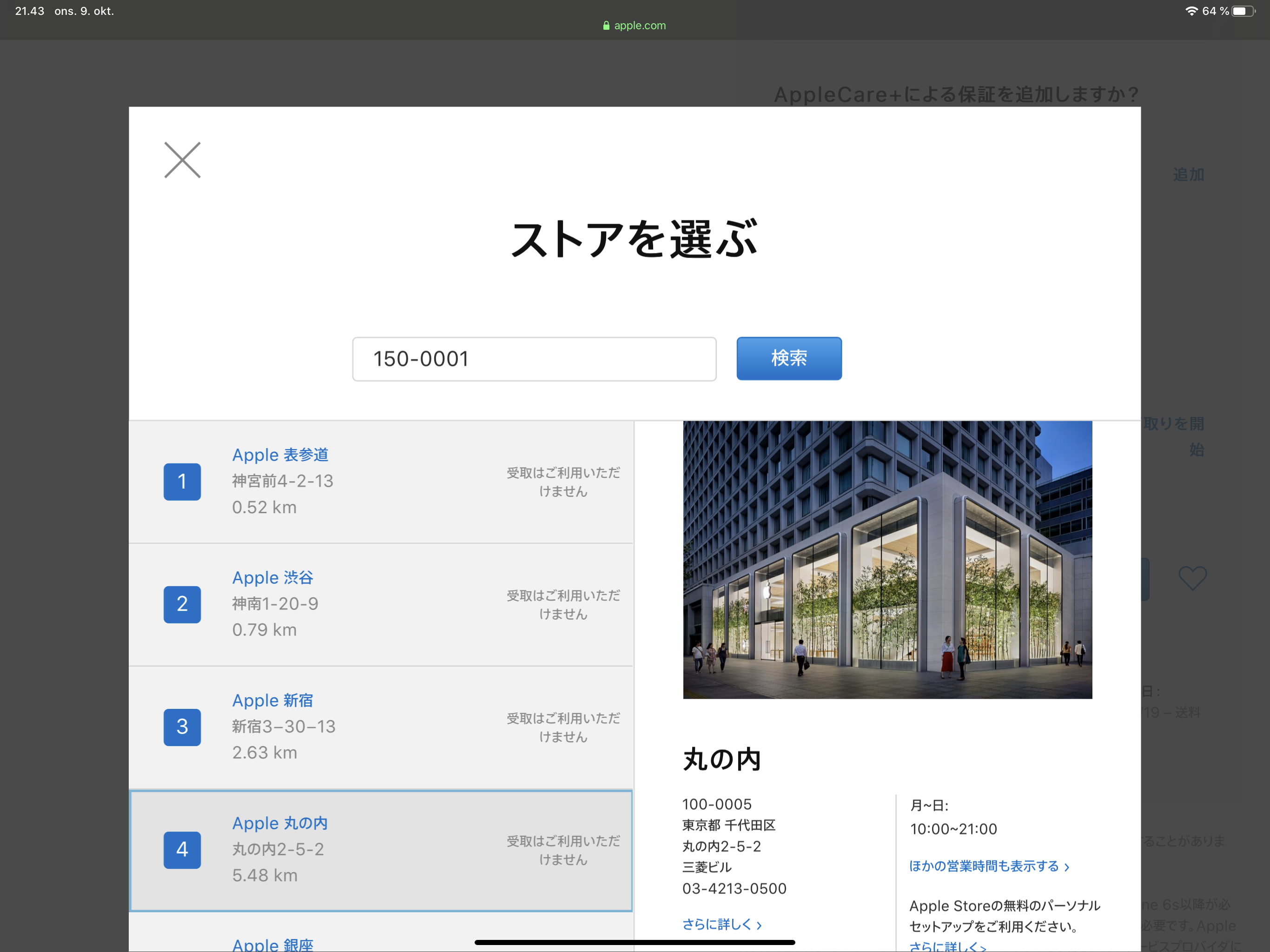Click the 丸の内 store heading
Image resolution: width=1270 pixels, height=952 pixels.
point(721,759)
